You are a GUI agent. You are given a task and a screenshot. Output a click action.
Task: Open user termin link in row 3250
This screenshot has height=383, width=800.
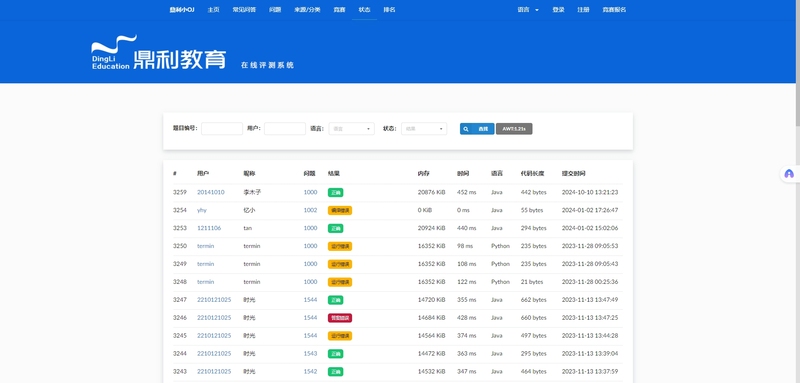(x=206, y=246)
